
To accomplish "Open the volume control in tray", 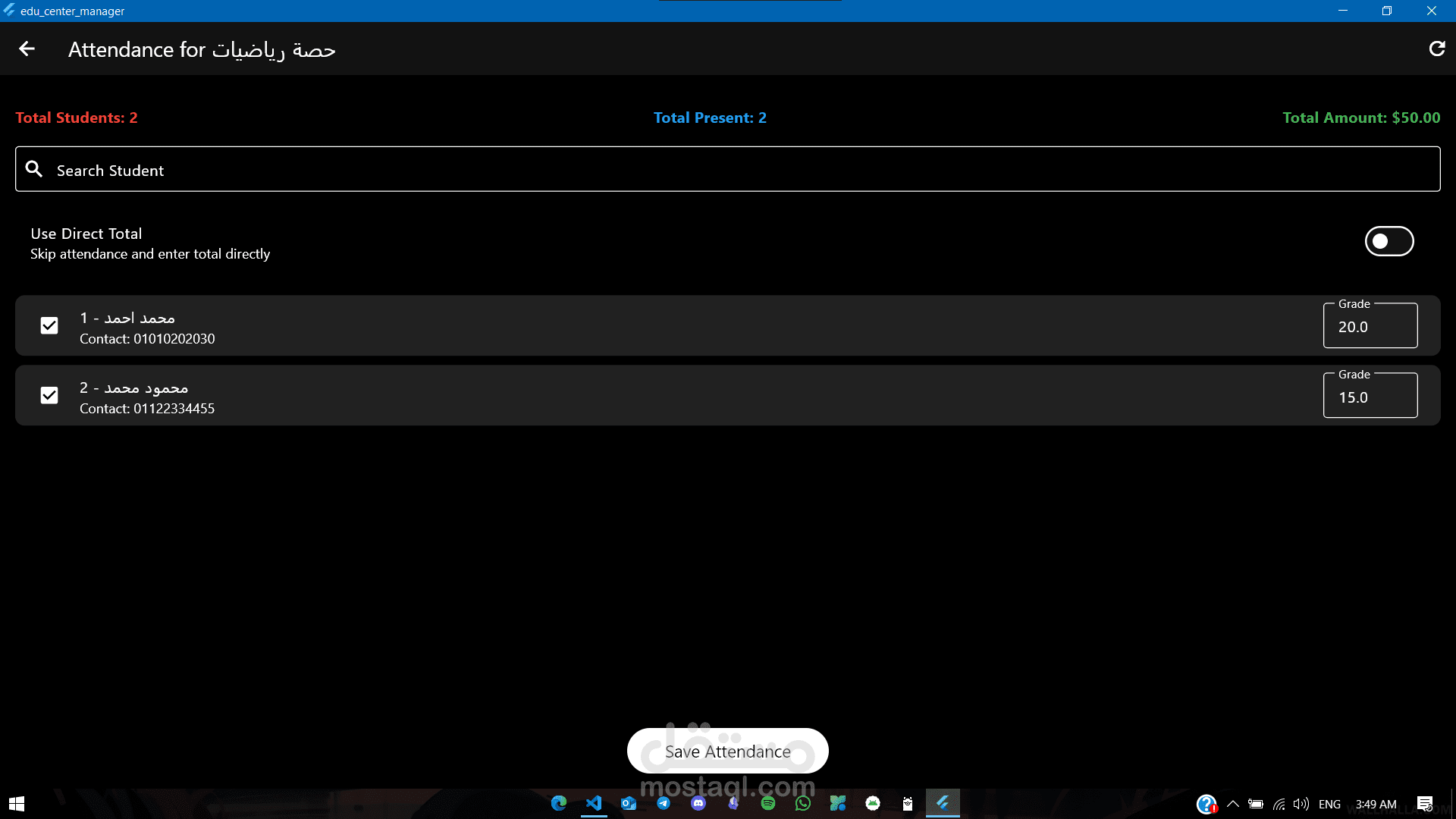I will (x=1301, y=805).
